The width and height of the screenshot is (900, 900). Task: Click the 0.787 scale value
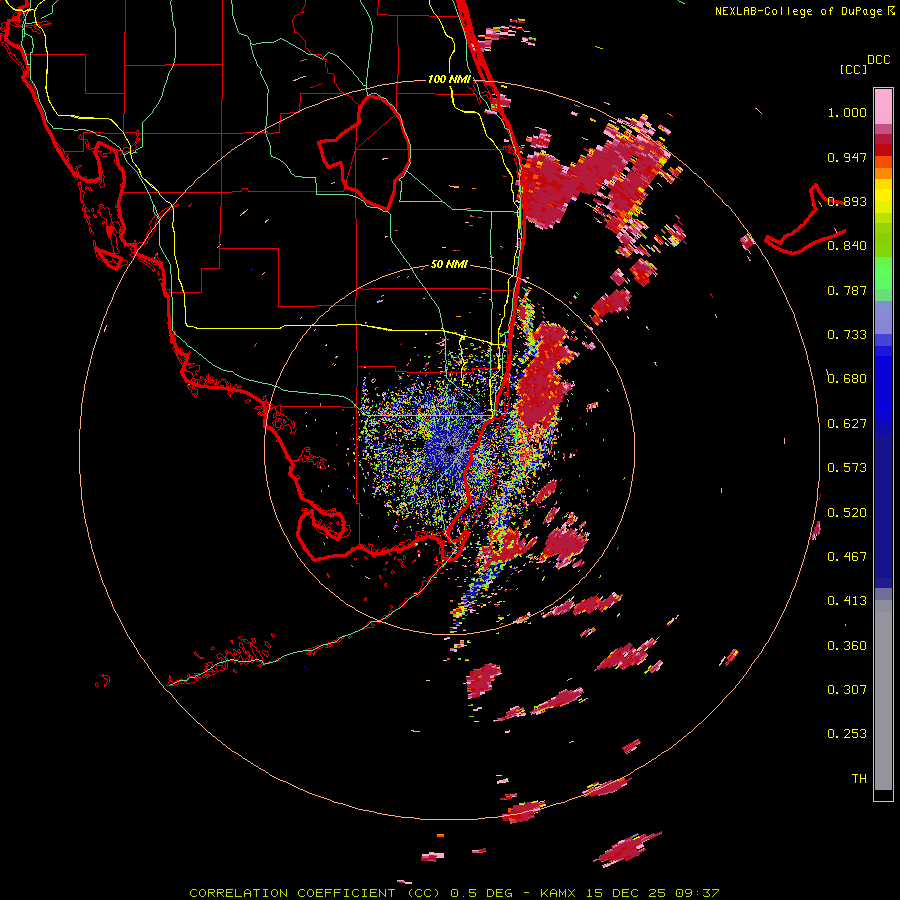pos(847,290)
